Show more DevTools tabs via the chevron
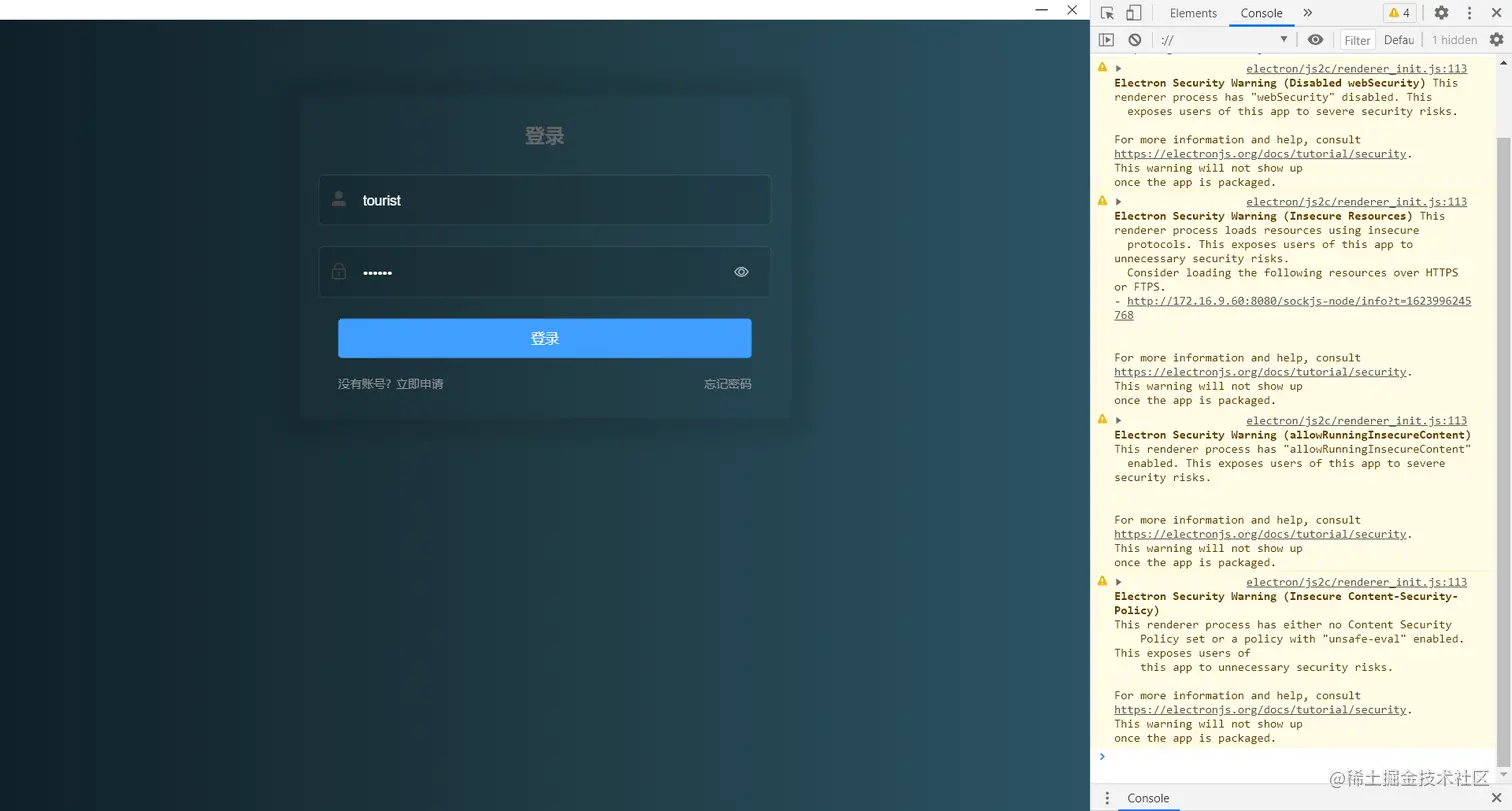The height and width of the screenshot is (811, 1512). (x=1307, y=13)
